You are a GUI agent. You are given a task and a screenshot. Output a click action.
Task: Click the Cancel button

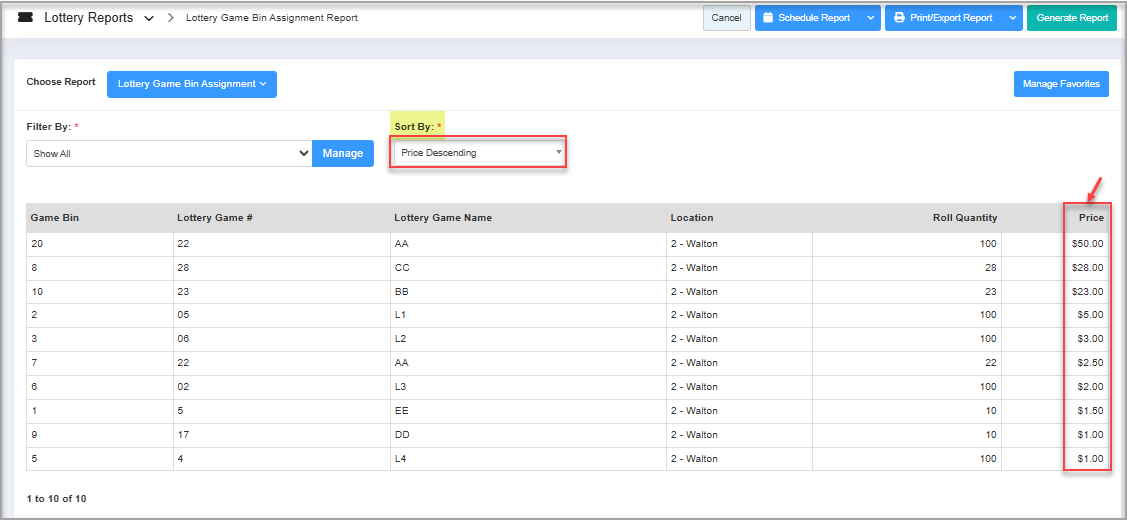click(x=726, y=18)
